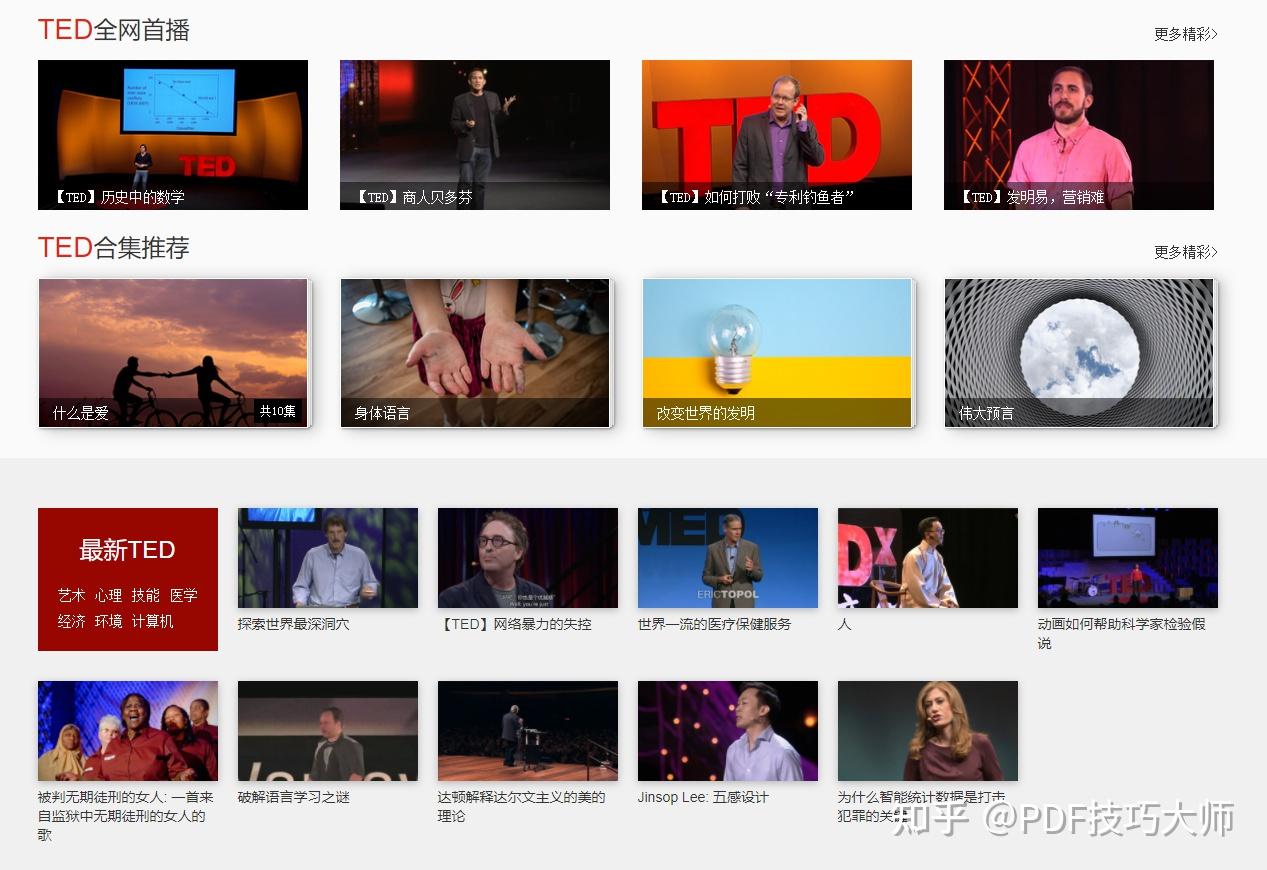1267x870 pixels.
Task: Open more in TED合集推荐 section
Action: [1185, 252]
